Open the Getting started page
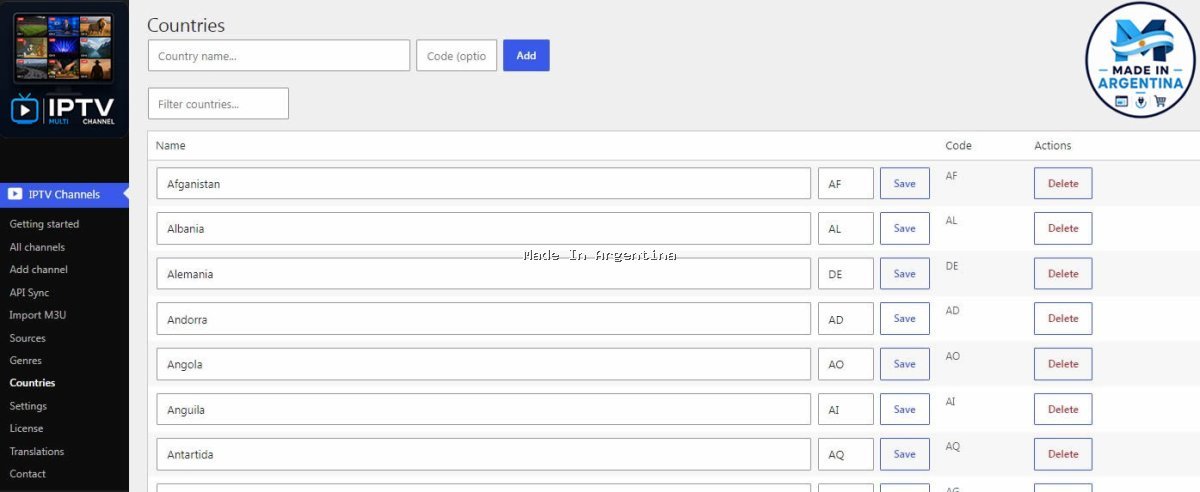Viewport: 1200px width, 492px height. pyautogui.click(x=44, y=224)
